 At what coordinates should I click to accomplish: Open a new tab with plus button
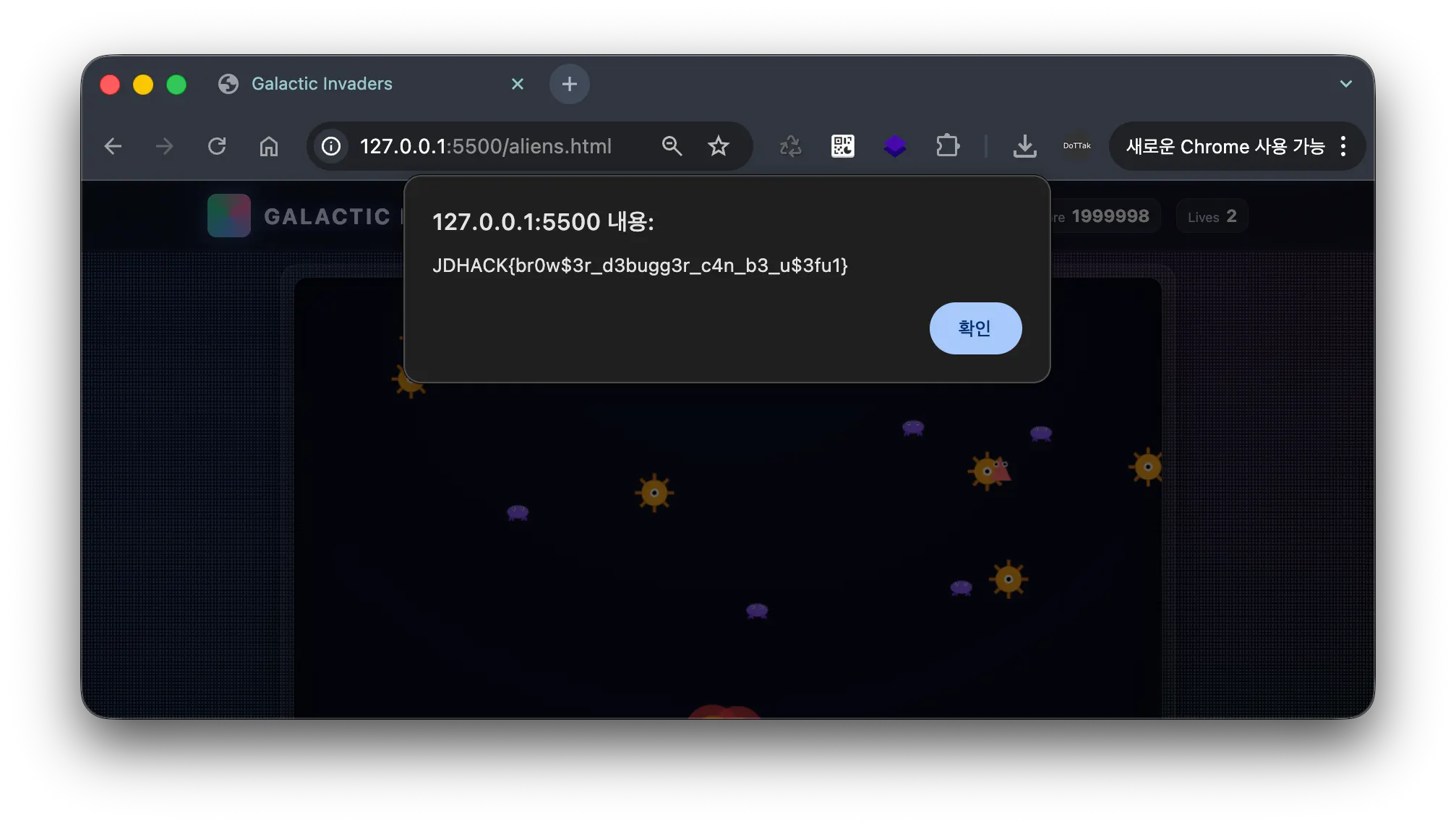pos(569,84)
